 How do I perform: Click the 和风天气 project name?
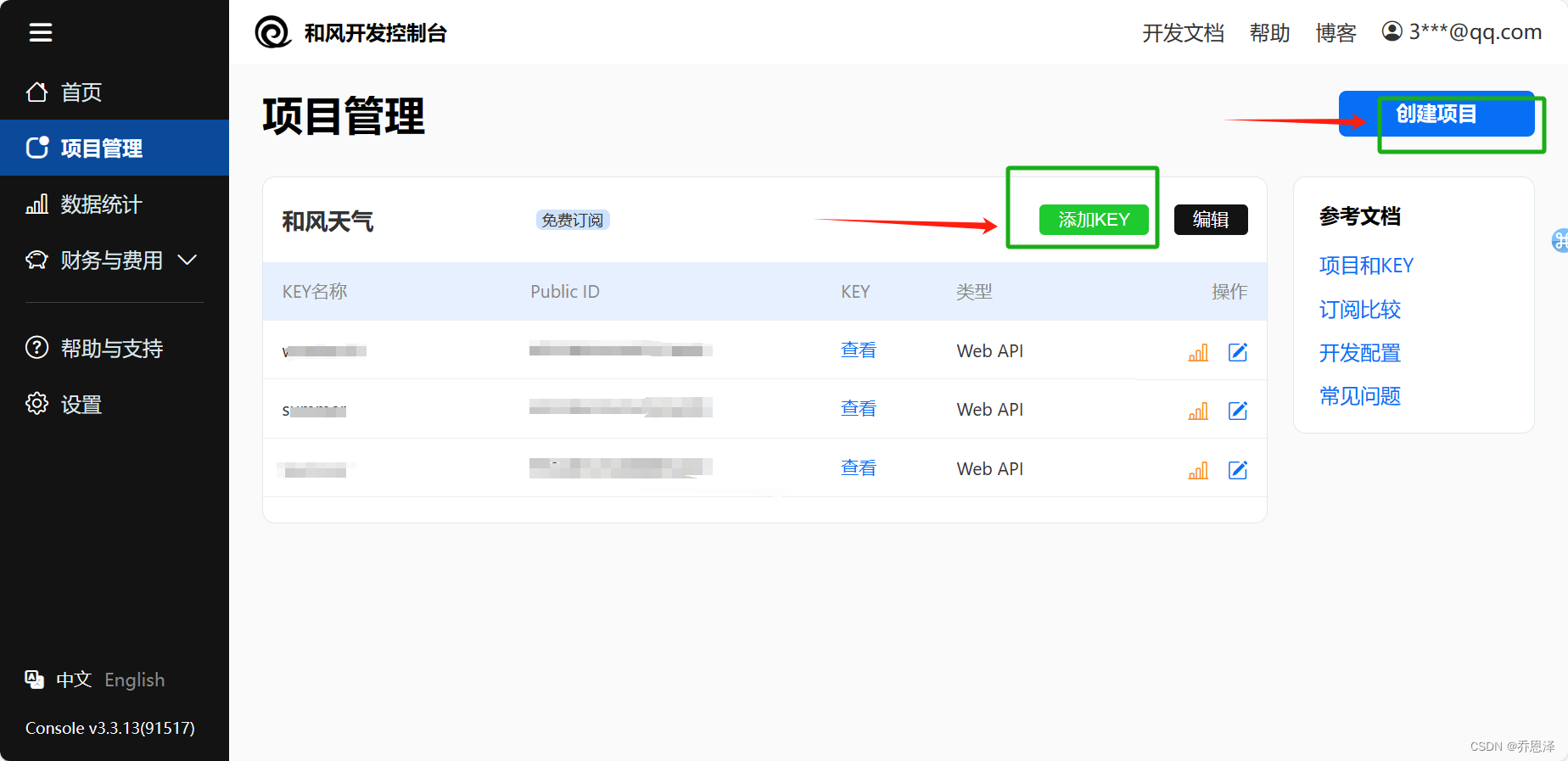tap(328, 221)
